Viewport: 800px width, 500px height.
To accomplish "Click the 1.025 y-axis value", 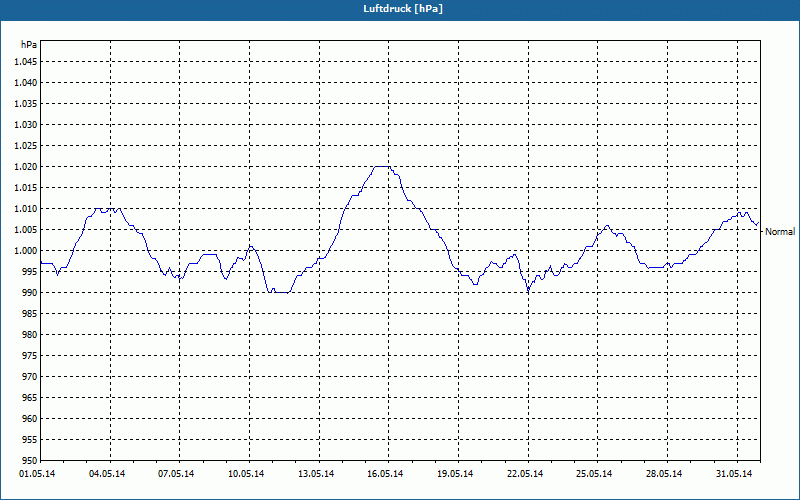I will tap(26, 145).
